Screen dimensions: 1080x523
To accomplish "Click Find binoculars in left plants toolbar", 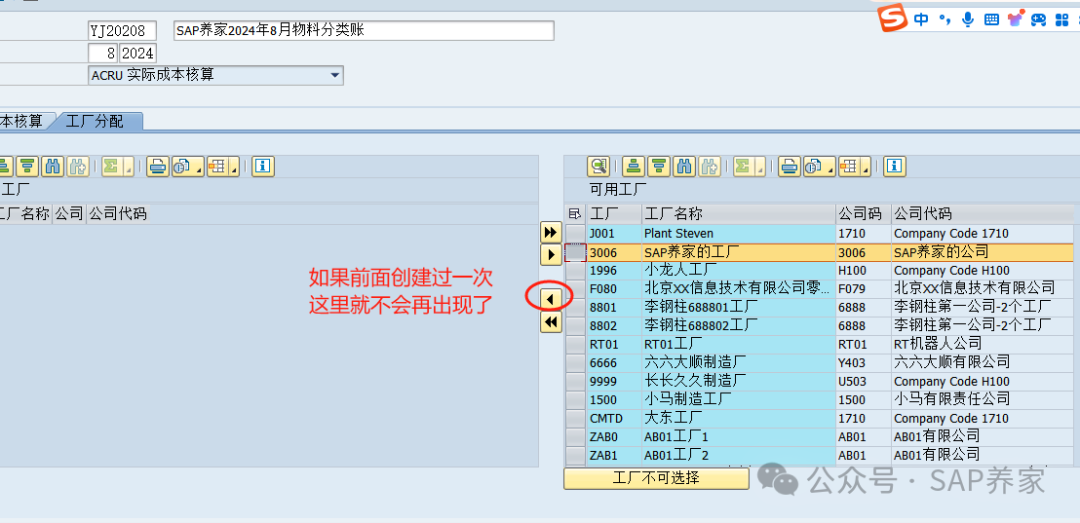I will click(52, 166).
